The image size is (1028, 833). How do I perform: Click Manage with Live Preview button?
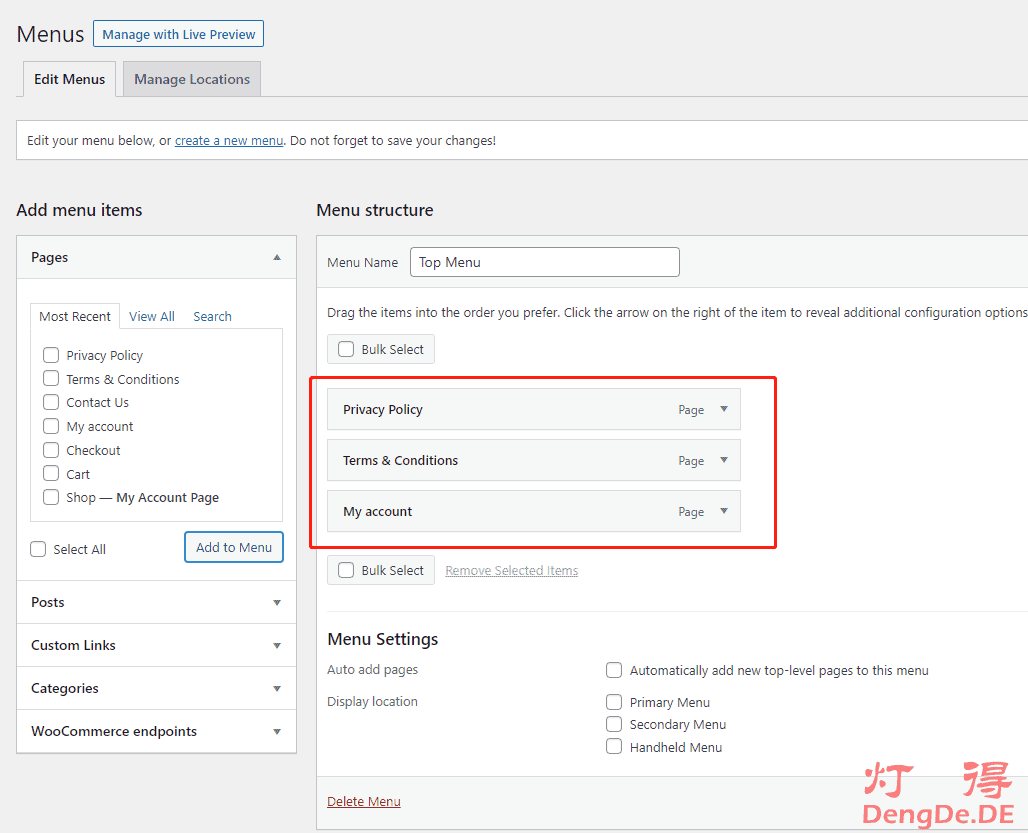pos(178,34)
